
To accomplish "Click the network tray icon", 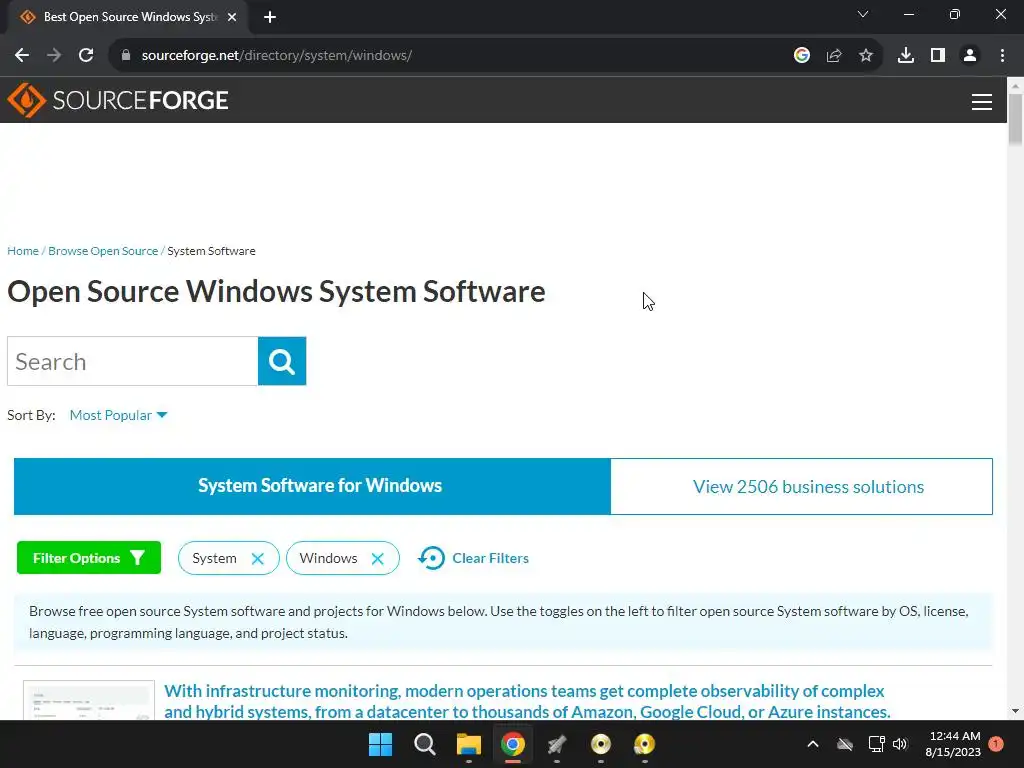I will [876, 744].
